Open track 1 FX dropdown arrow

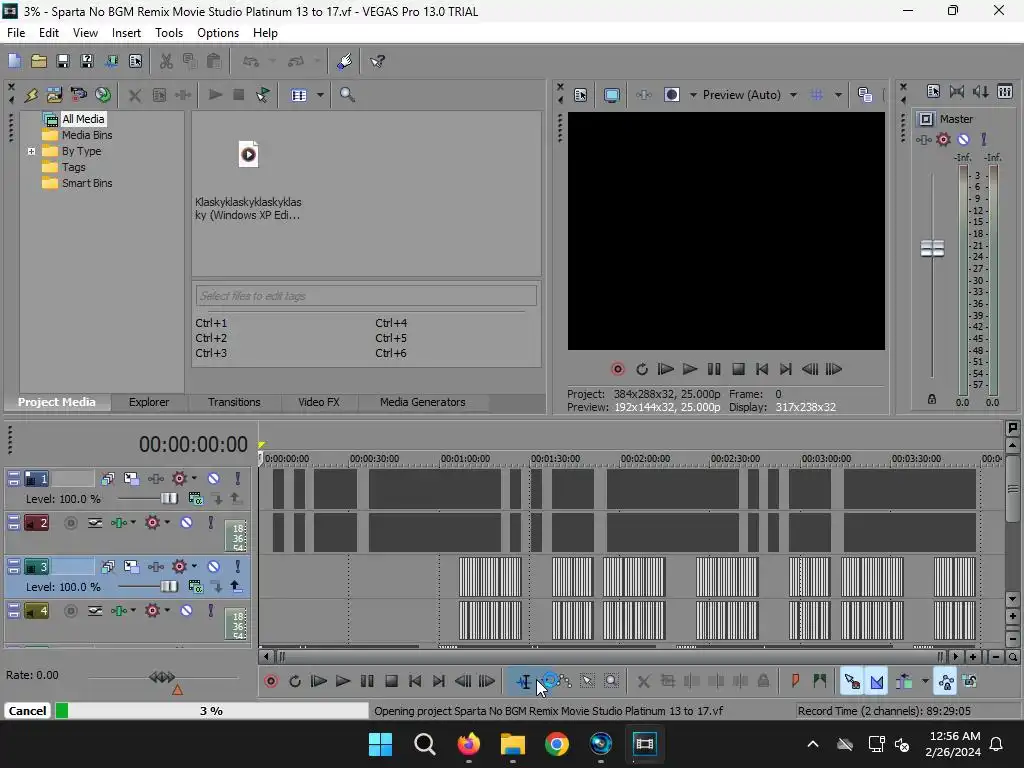click(x=194, y=478)
